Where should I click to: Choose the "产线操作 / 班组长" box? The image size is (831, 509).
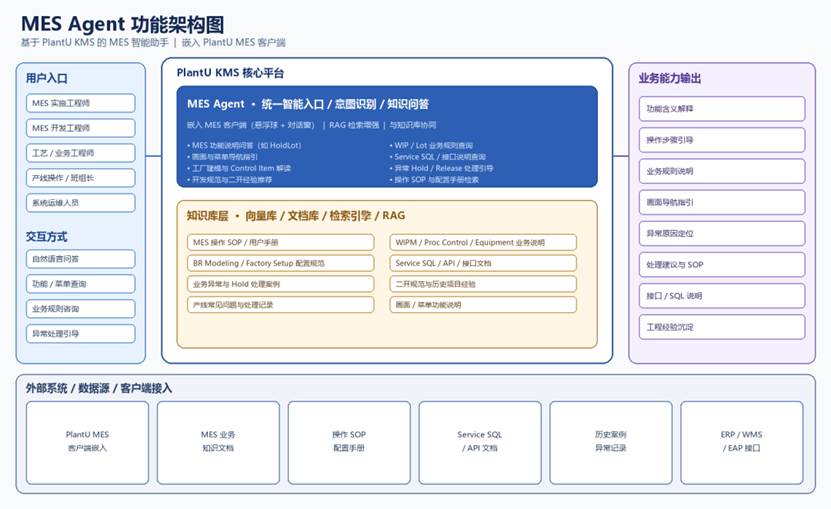point(81,178)
